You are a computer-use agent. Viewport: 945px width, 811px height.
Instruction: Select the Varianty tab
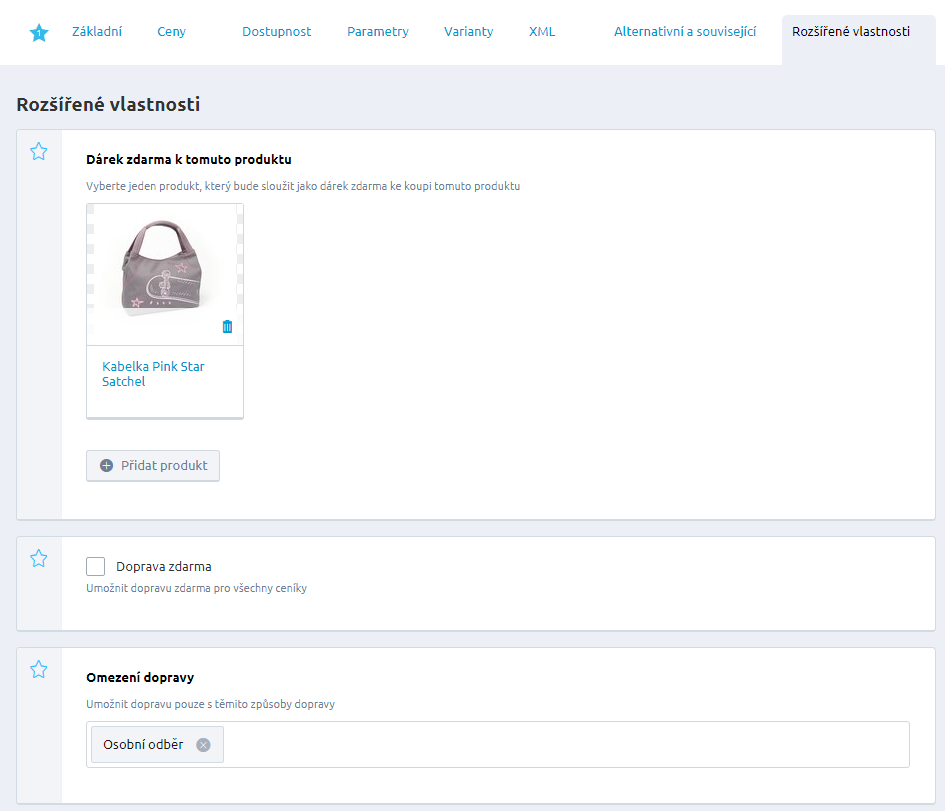tap(468, 31)
